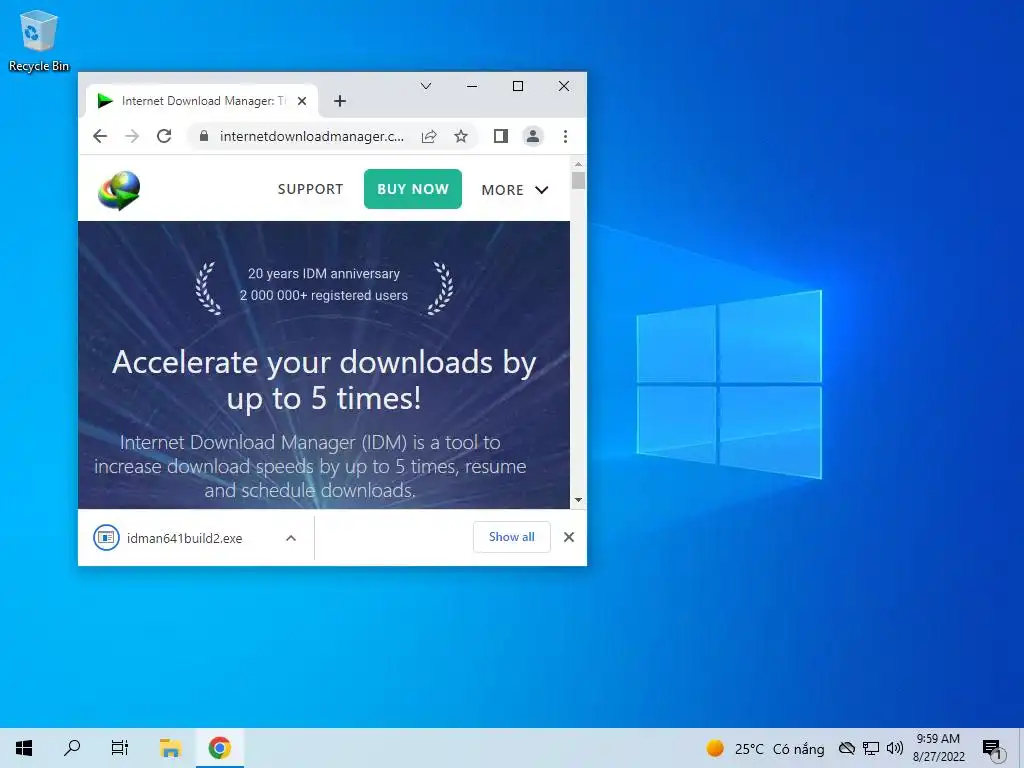This screenshot has height=768, width=1024.
Task: Open File Explorer from the taskbar
Action: [x=170, y=748]
